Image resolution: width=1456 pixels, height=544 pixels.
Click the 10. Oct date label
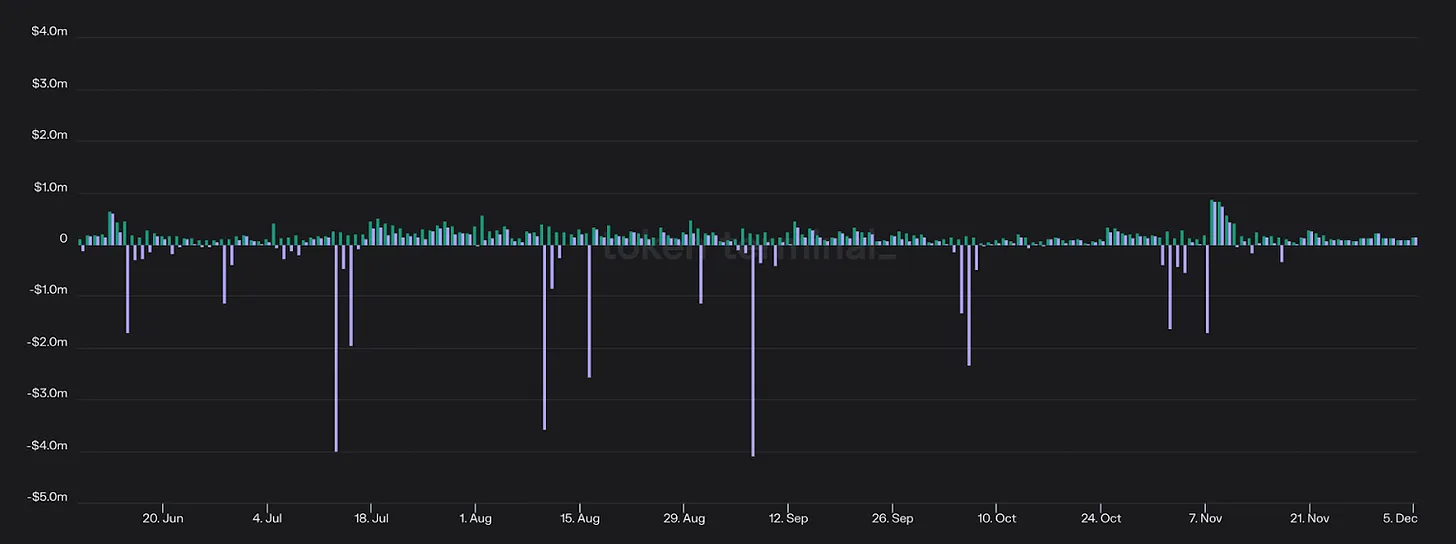coord(997,519)
